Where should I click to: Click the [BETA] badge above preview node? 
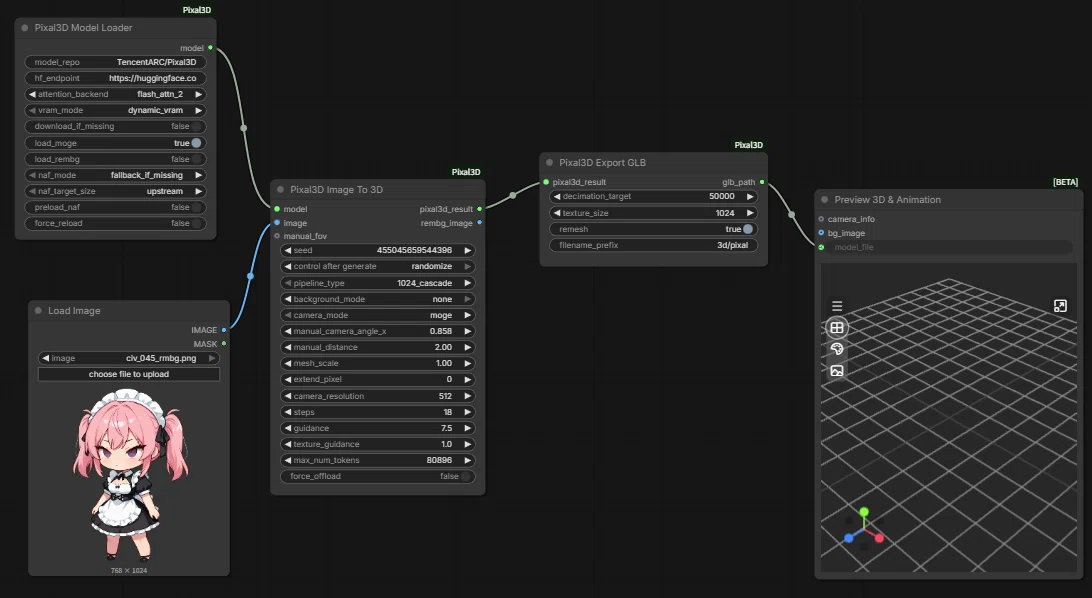(x=1066, y=182)
